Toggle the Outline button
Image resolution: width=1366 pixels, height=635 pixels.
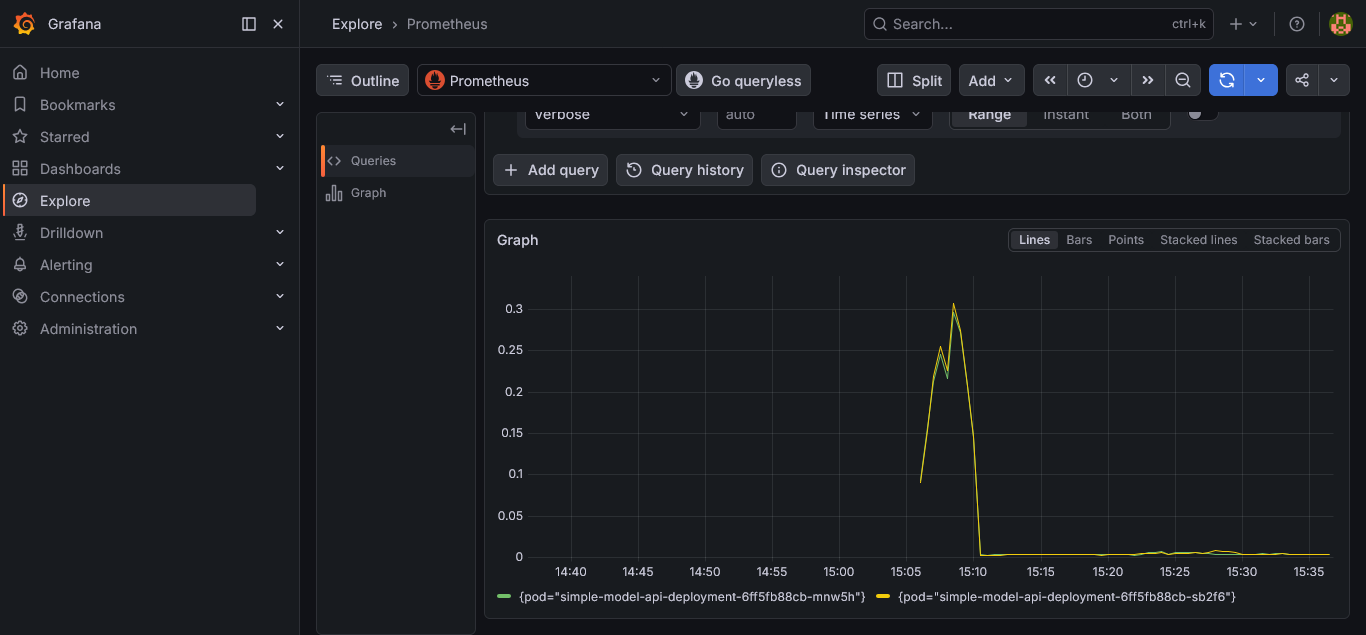coord(363,81)
